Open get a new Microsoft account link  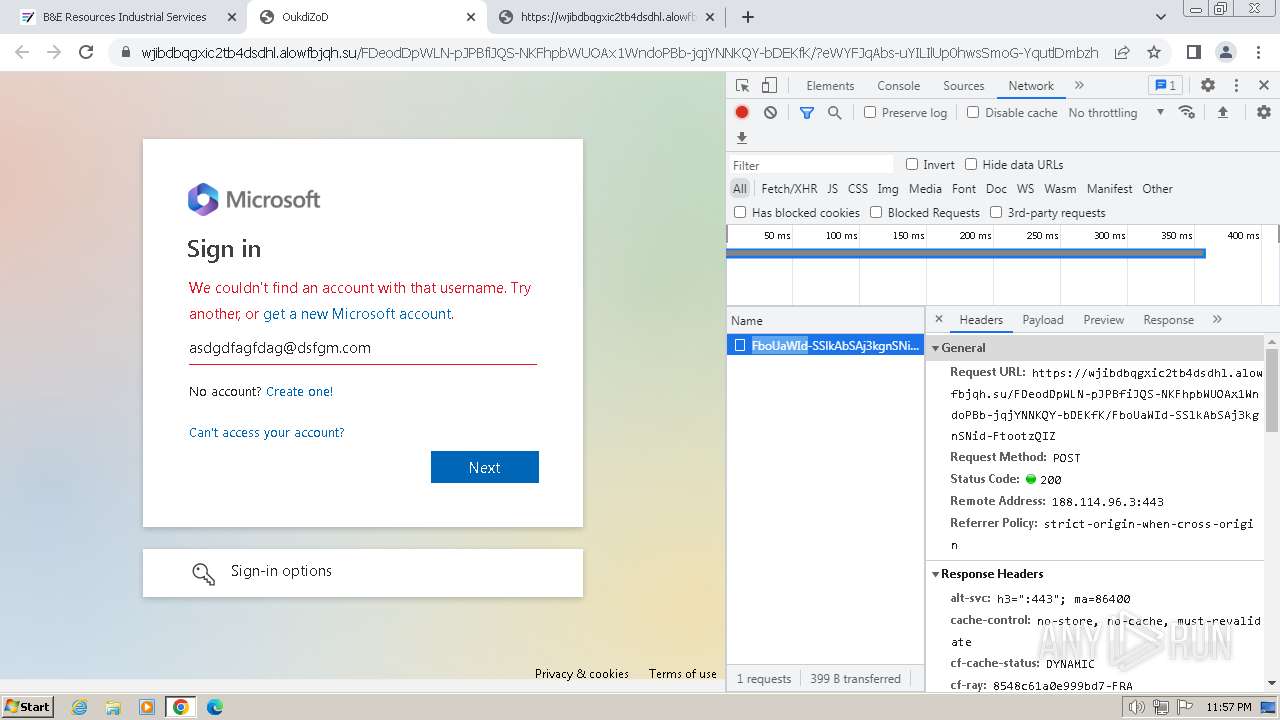pos(357,313)
